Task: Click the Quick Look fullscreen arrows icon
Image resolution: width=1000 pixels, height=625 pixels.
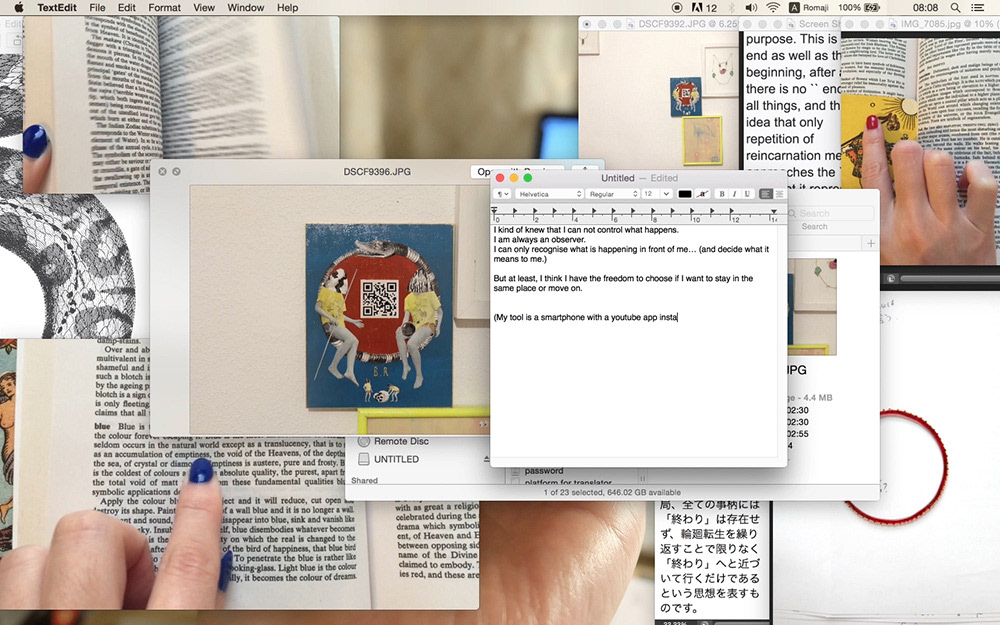Action: 176,172
